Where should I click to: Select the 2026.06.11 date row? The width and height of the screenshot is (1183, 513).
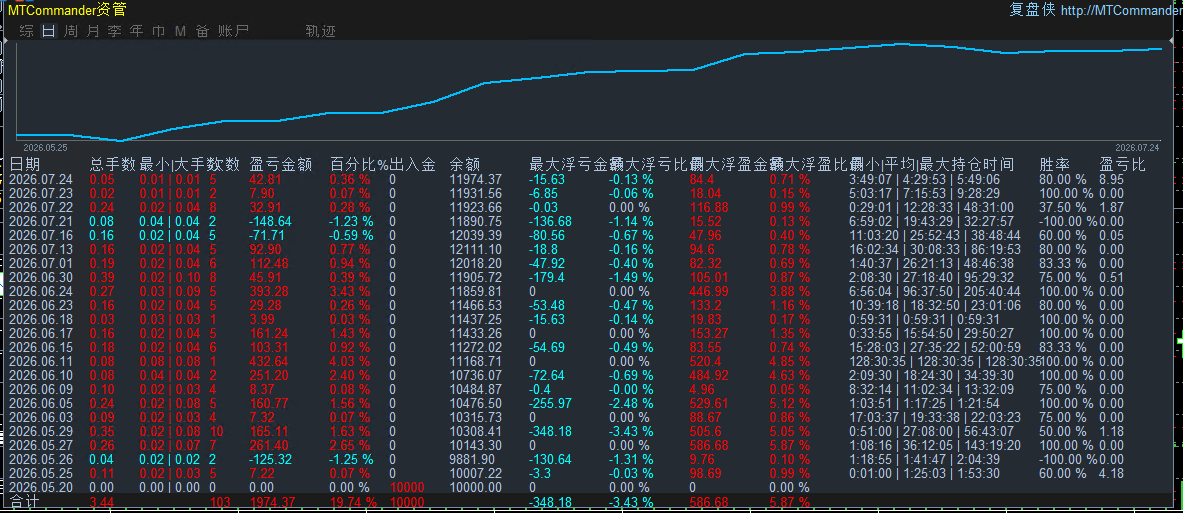(41, 361)
